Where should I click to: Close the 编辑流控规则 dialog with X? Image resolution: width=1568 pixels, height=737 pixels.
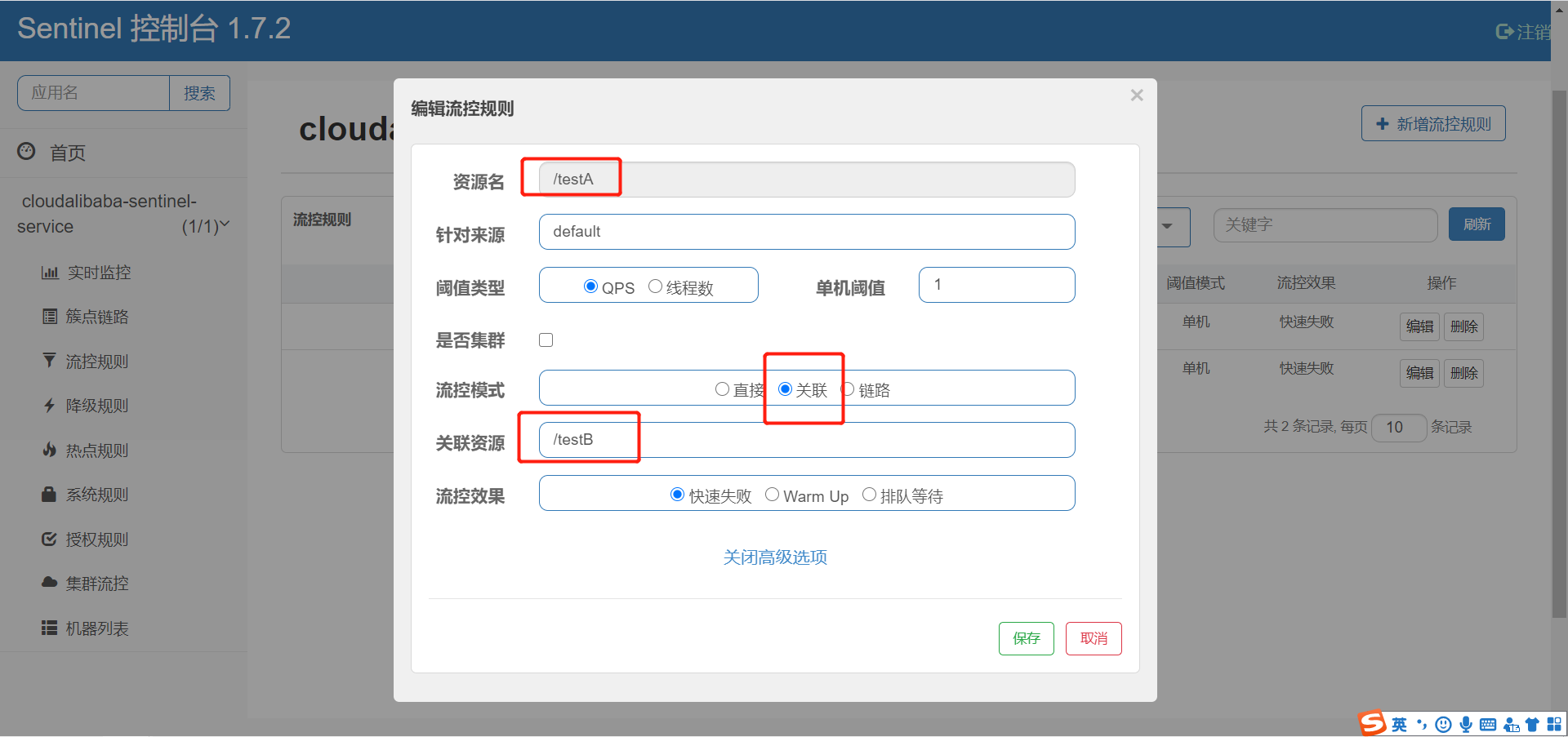1136,95
